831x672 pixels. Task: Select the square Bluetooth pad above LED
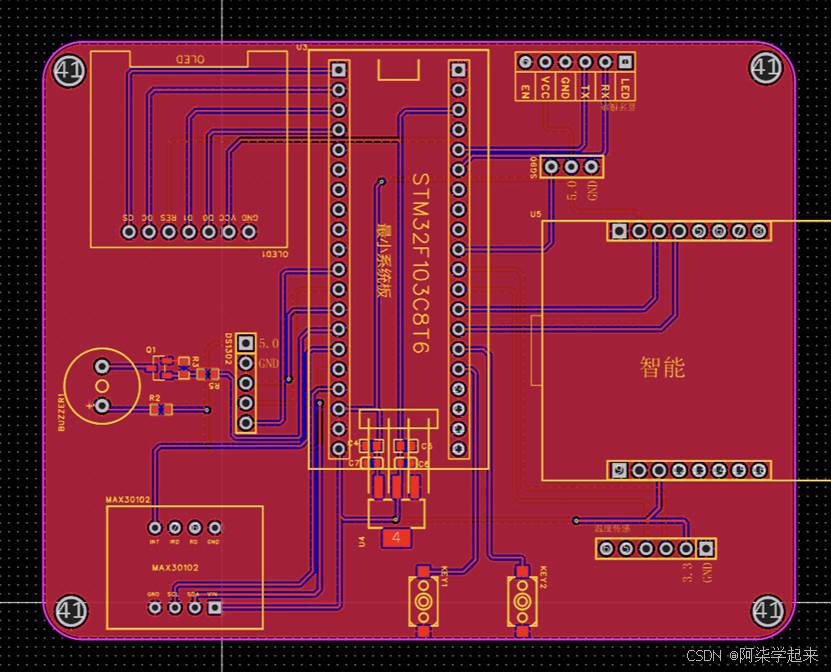point(625,62)
